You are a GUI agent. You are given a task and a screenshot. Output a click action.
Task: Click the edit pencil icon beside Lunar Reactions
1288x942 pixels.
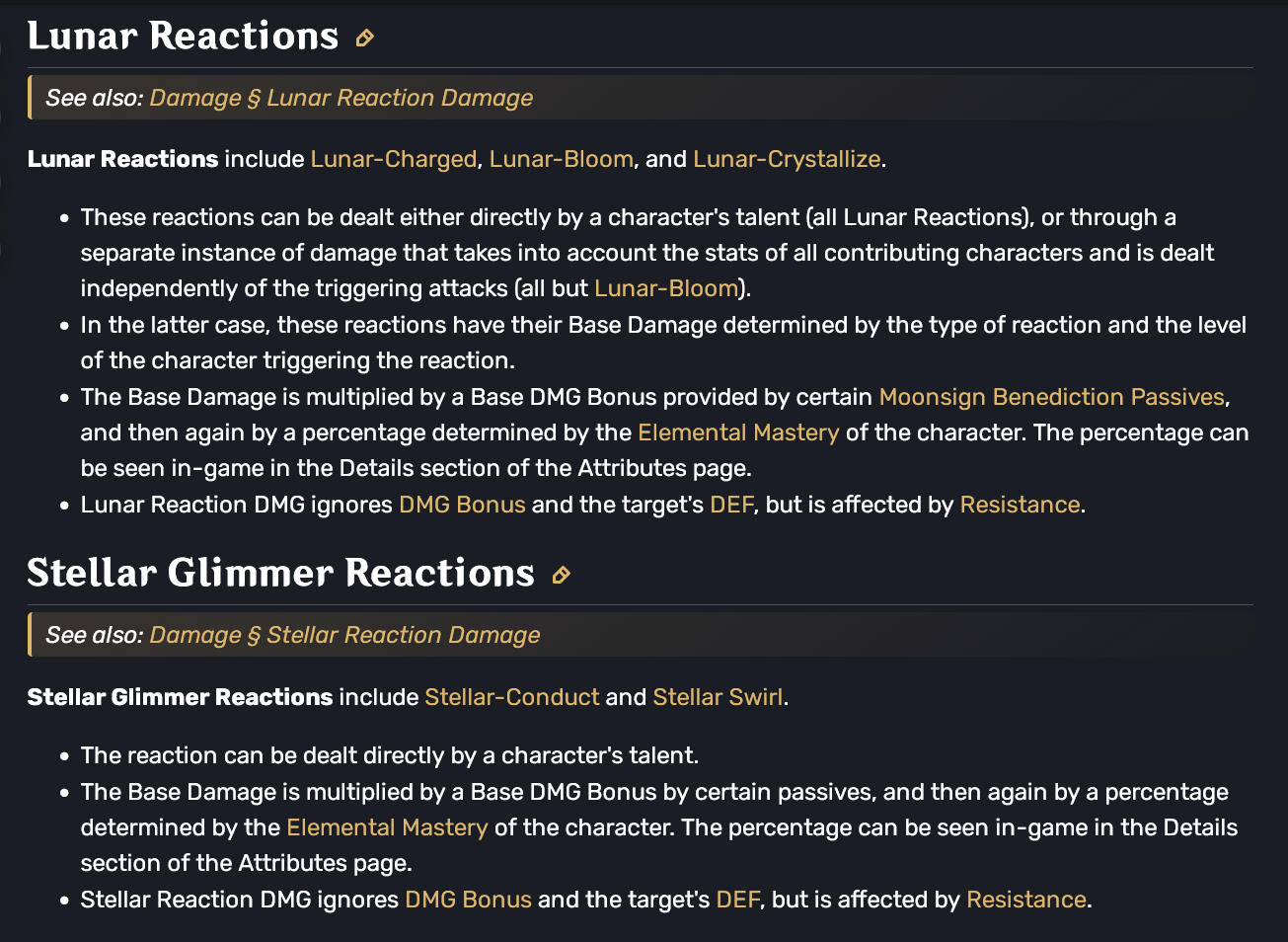[364, 38]
